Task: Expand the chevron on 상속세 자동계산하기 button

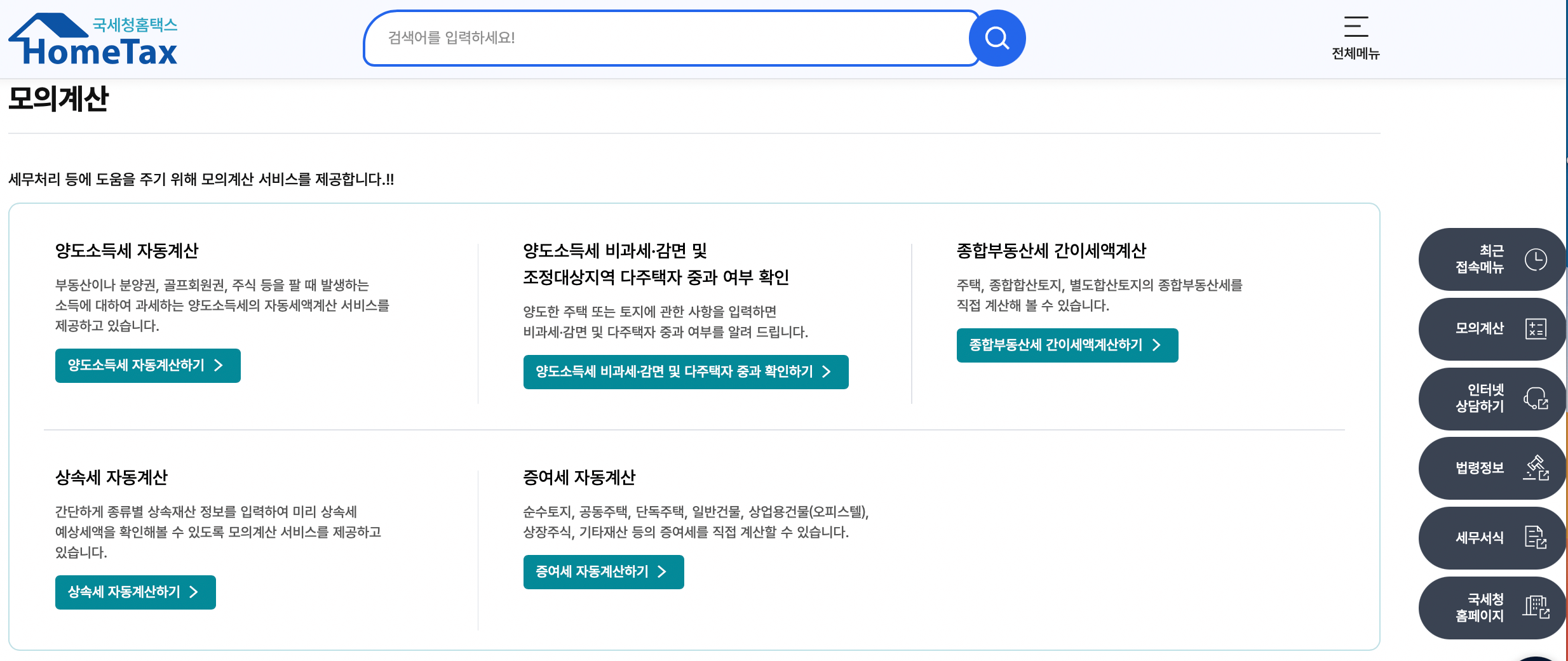Action: [194, 592]
